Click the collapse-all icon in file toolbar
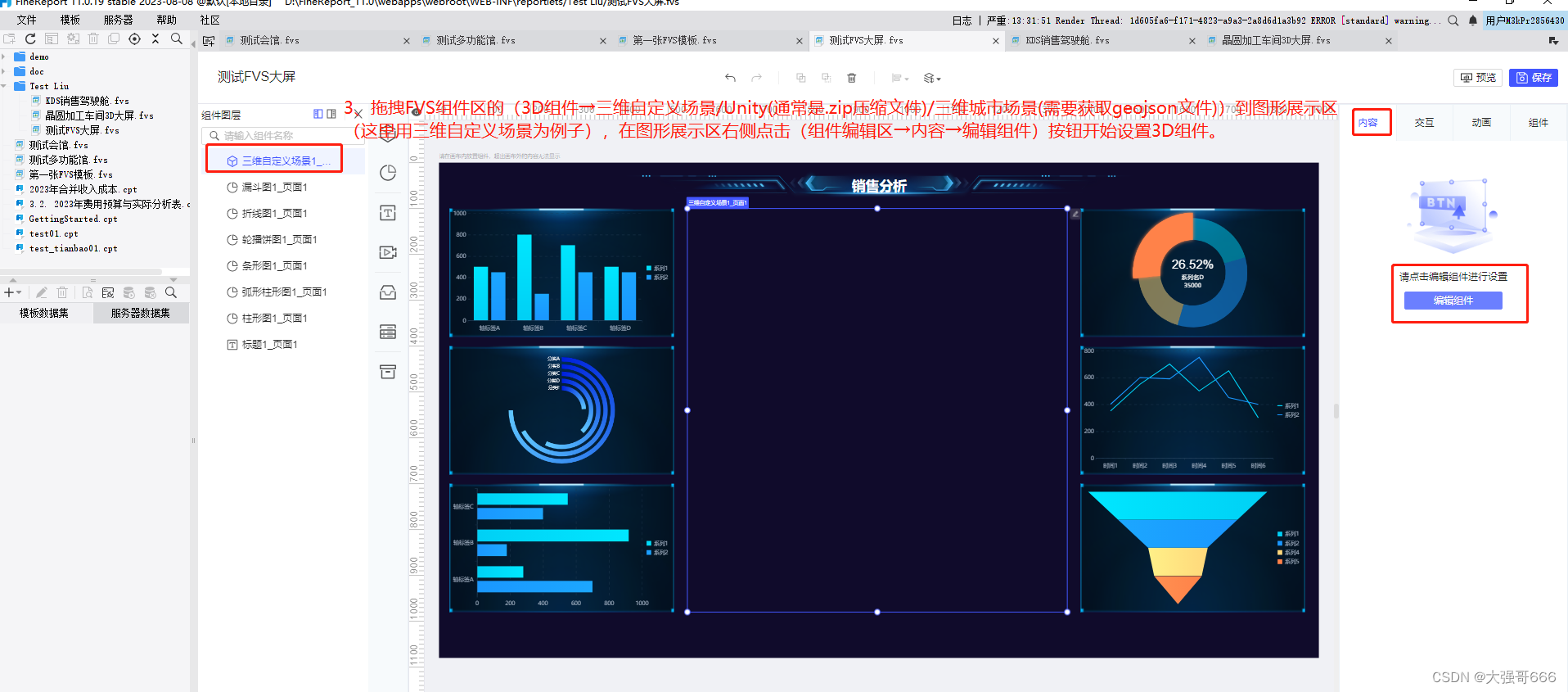This screenshot has width=1568, height=692. pos(155,38)
